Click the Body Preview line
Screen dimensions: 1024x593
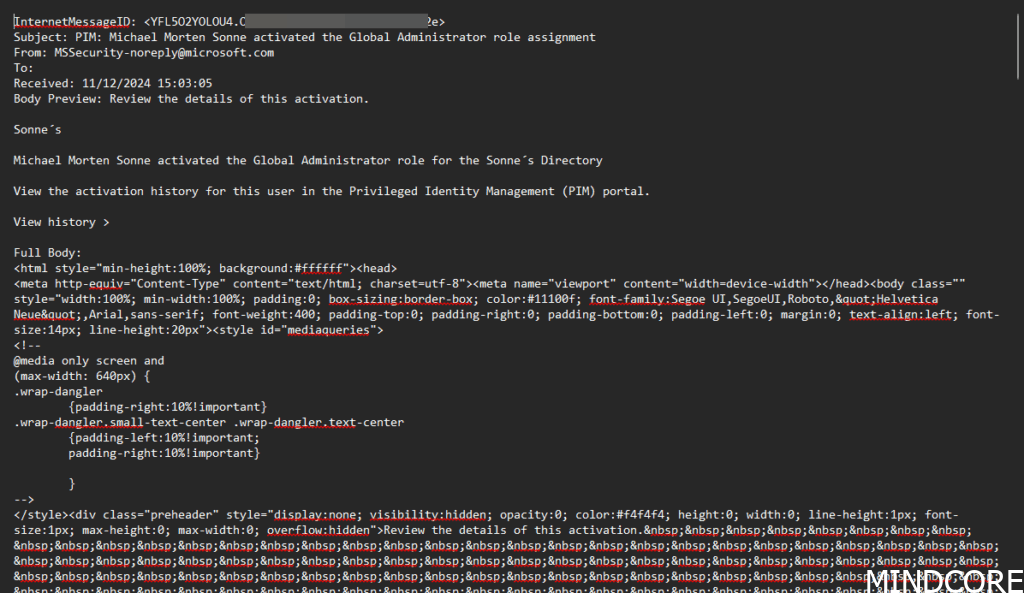point(191,99)
